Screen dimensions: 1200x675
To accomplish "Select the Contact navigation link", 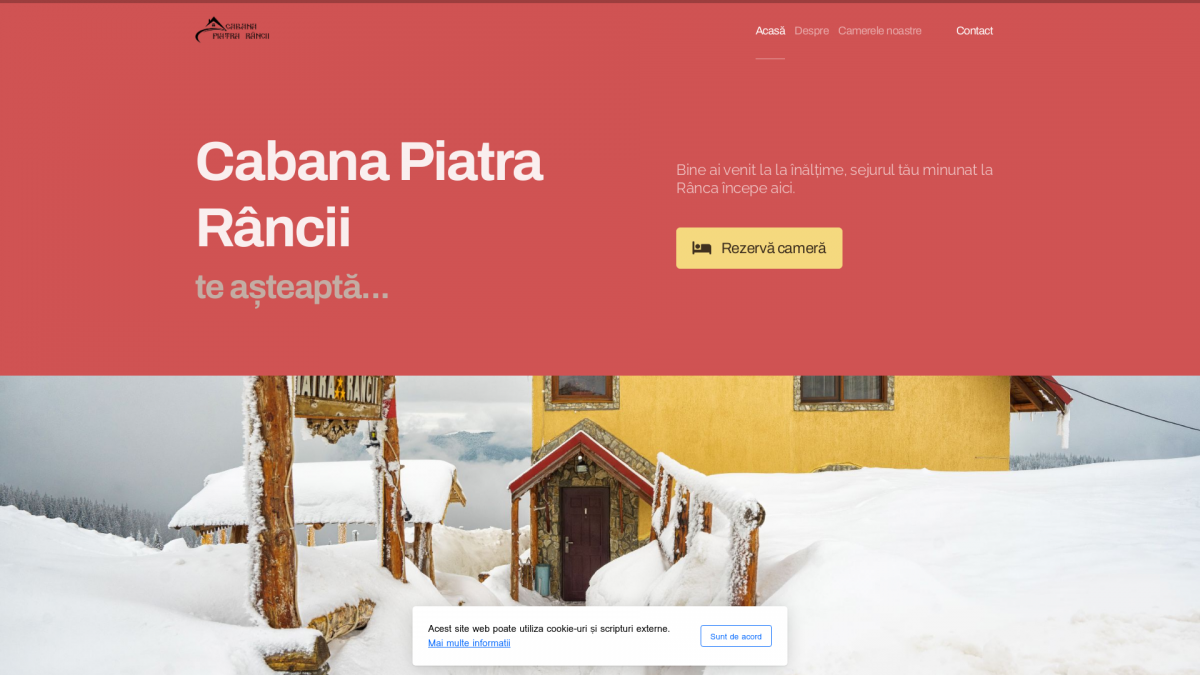I will (974, 31).
